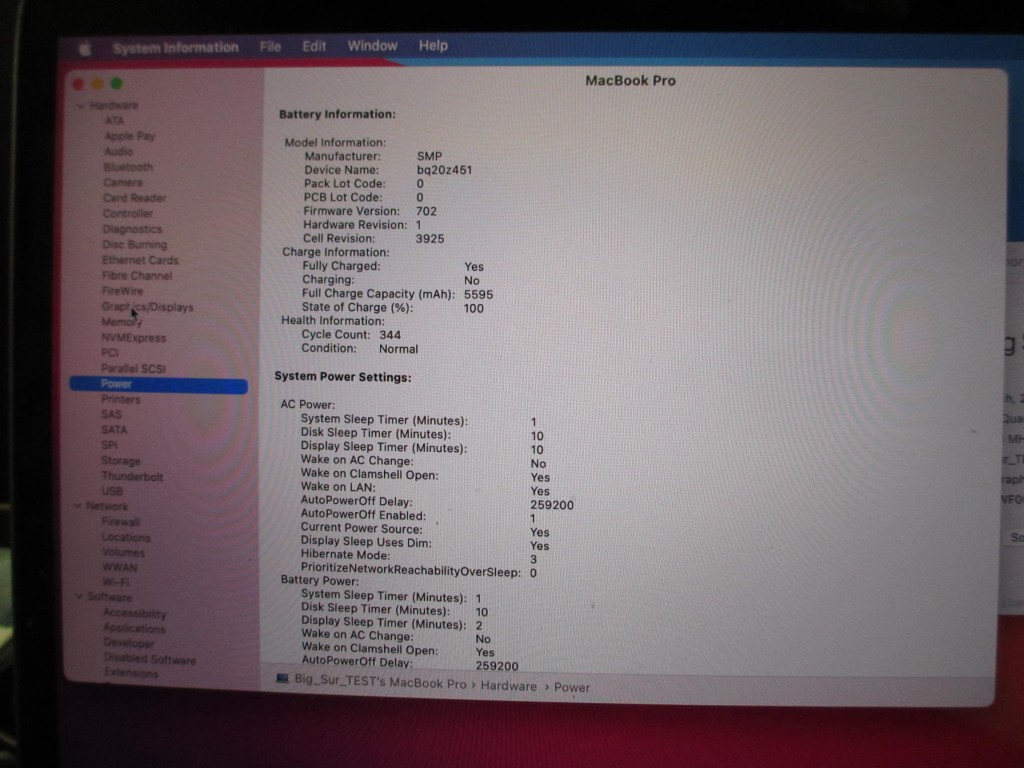This screenshot has height=768, width=1024.
Task: Select Locations under Network
Action: [126, 537]
